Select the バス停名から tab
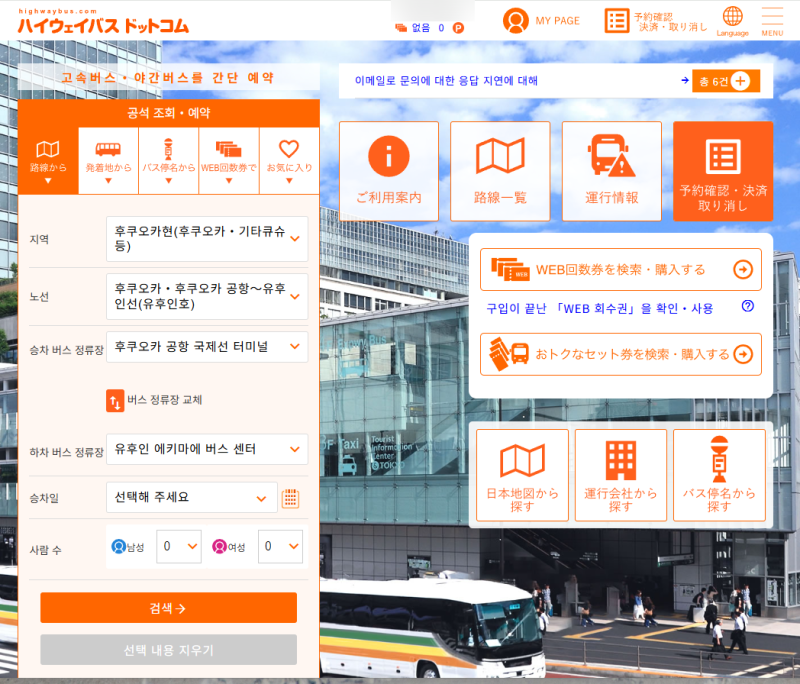 pyautogui.click(x=168, y=161)
